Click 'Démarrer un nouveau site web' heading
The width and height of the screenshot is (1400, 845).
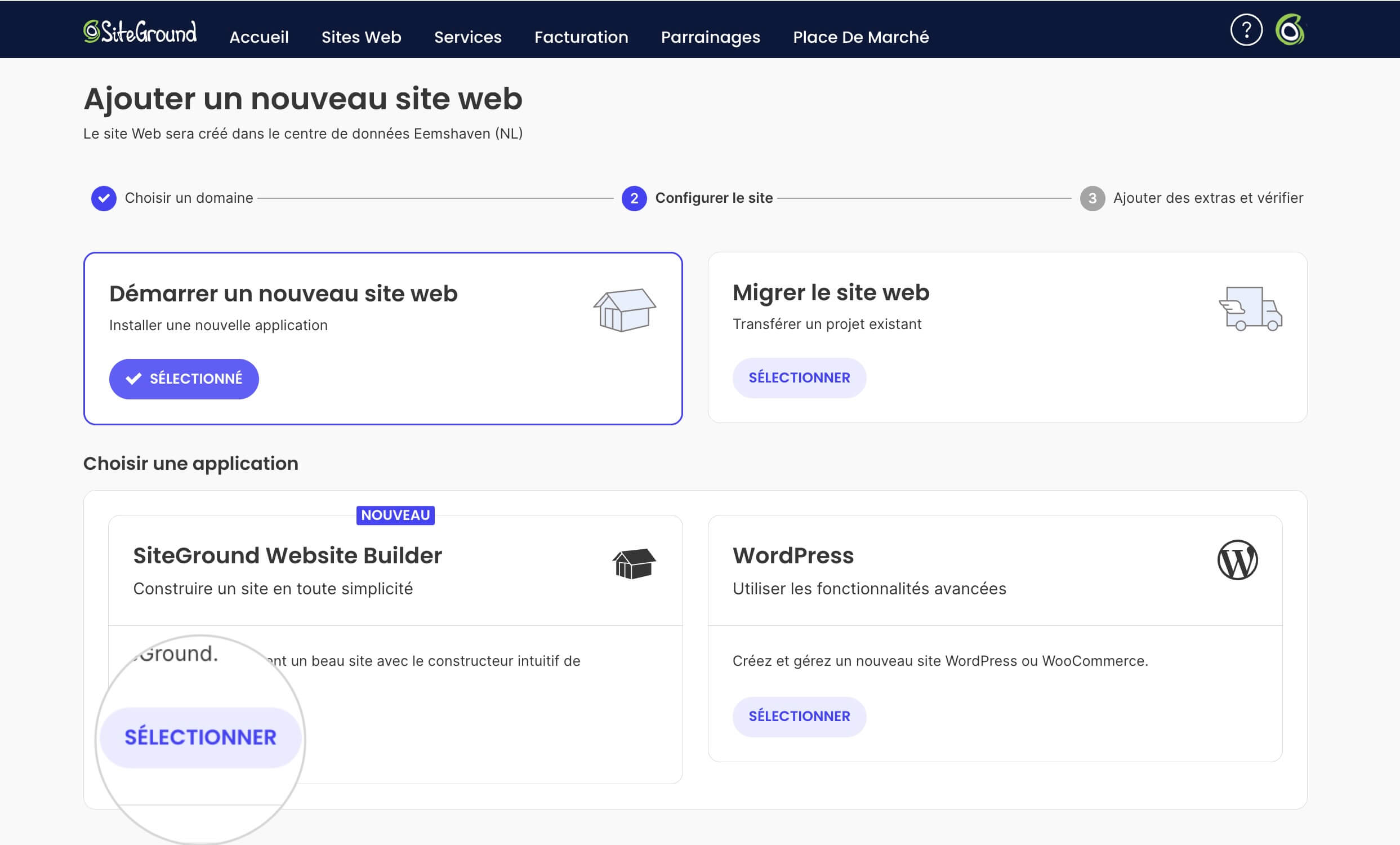[283, 294]
